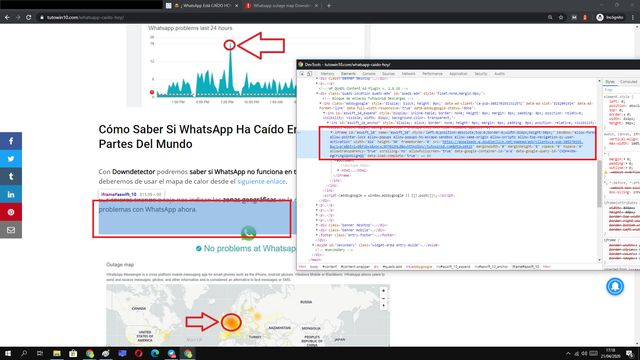
Task: Collapse the ins class adsbygoogle node
Action: coord(320,104)
